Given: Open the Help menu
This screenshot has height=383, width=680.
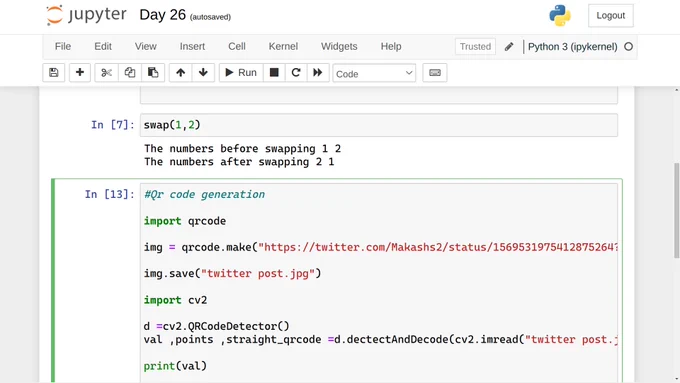Looking at the screenshot, I should [391, 46].
